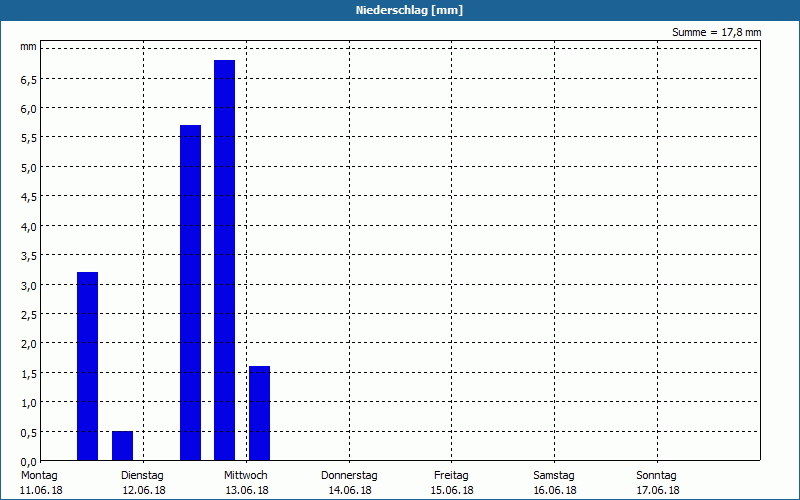Screen dimensions: 800x500
Task: Click the 0,5 y-axis value
Action: point(29,433)
